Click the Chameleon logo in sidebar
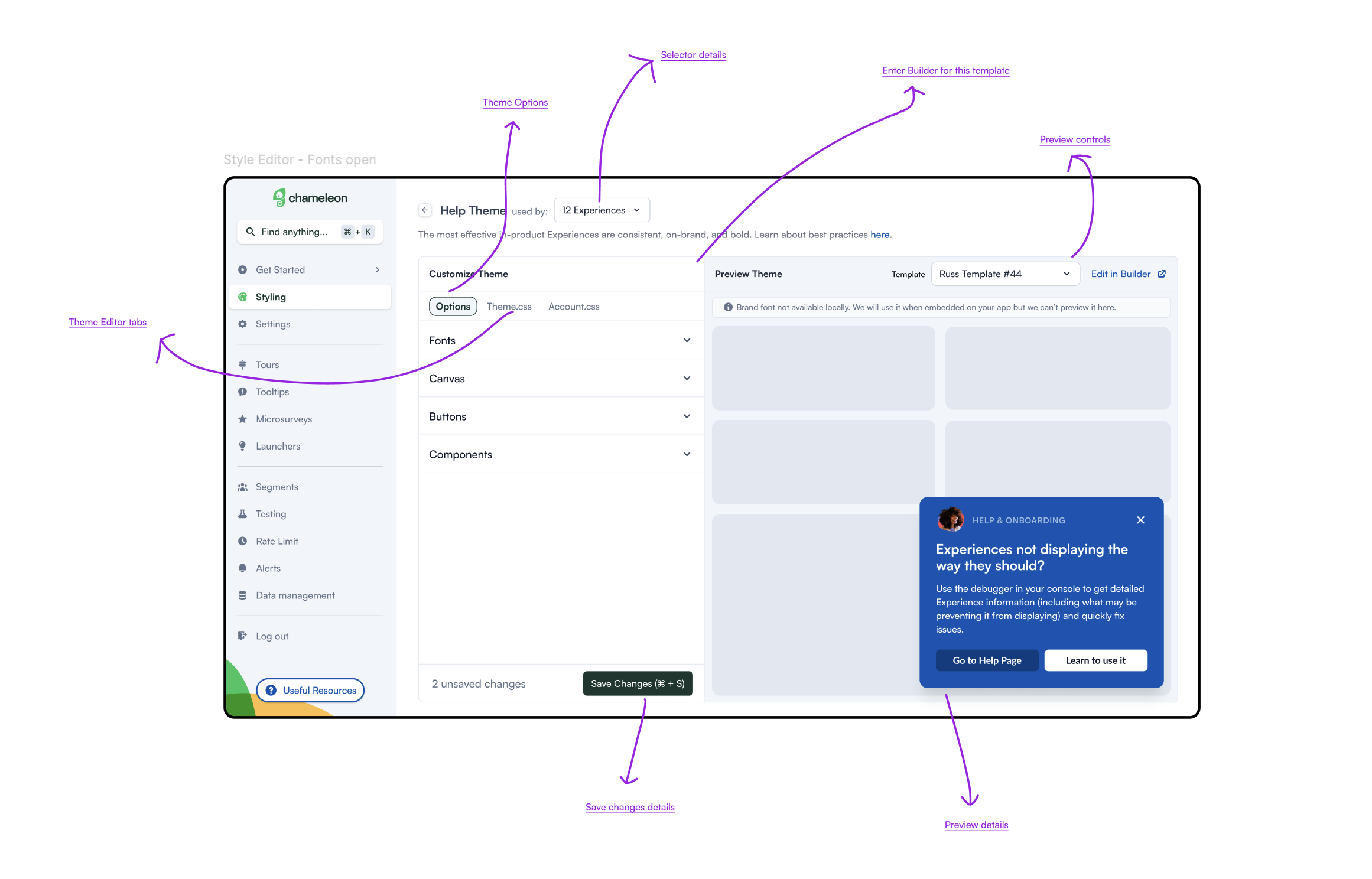 tap(310, 198)
